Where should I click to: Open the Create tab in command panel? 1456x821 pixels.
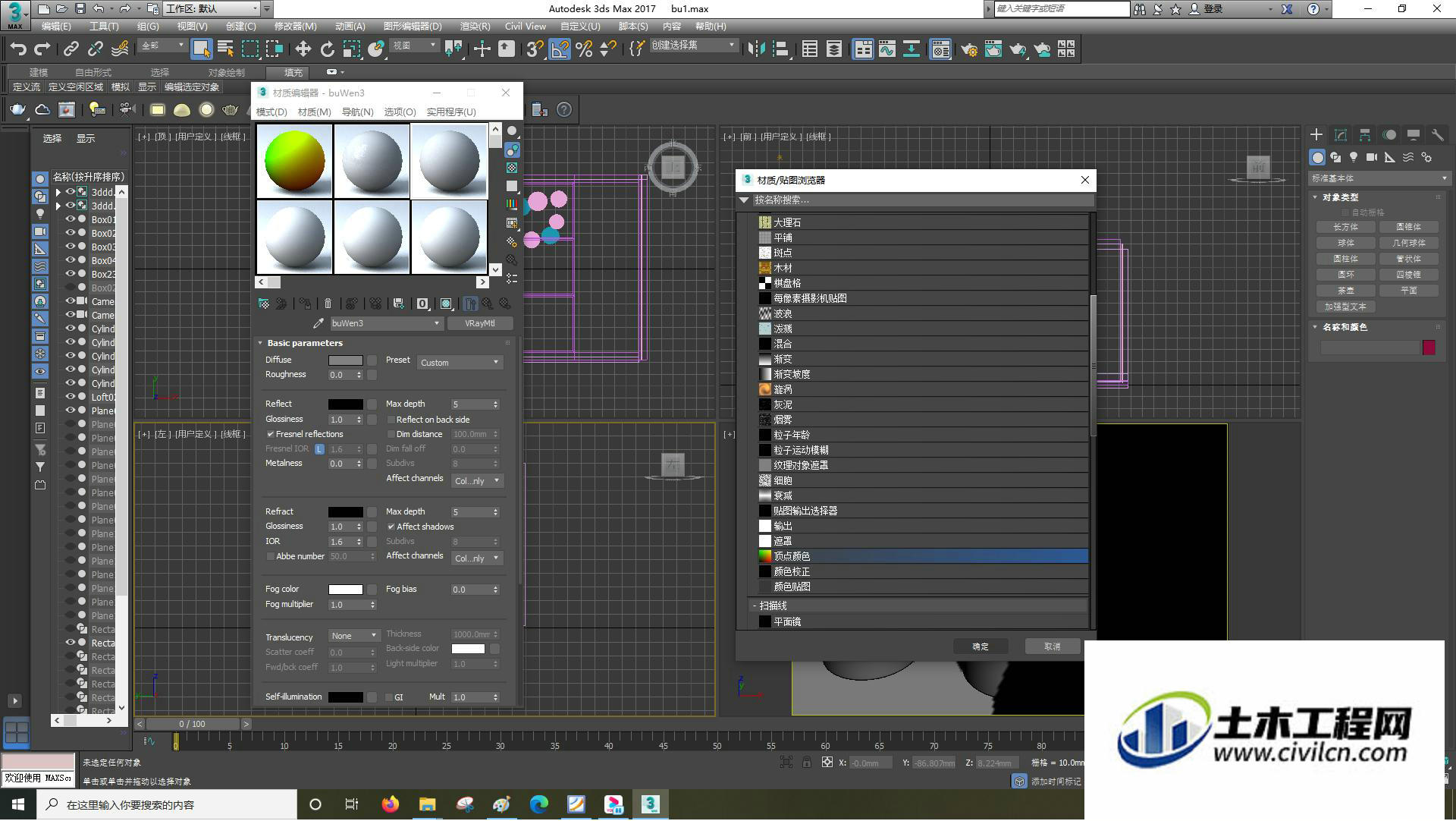coord(1316,134)
